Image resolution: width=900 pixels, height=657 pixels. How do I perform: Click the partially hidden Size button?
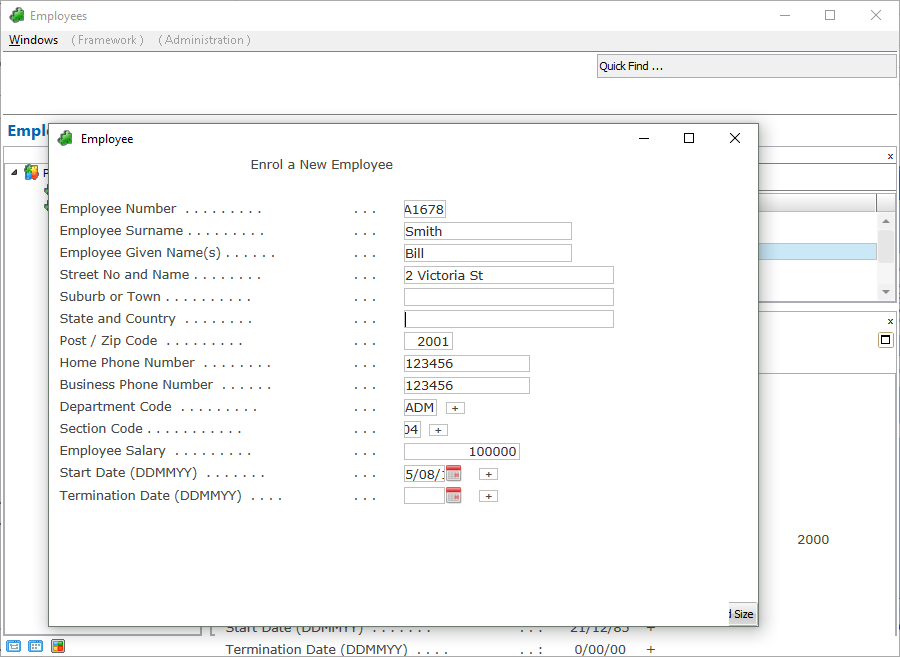click(x=743, y=614)
